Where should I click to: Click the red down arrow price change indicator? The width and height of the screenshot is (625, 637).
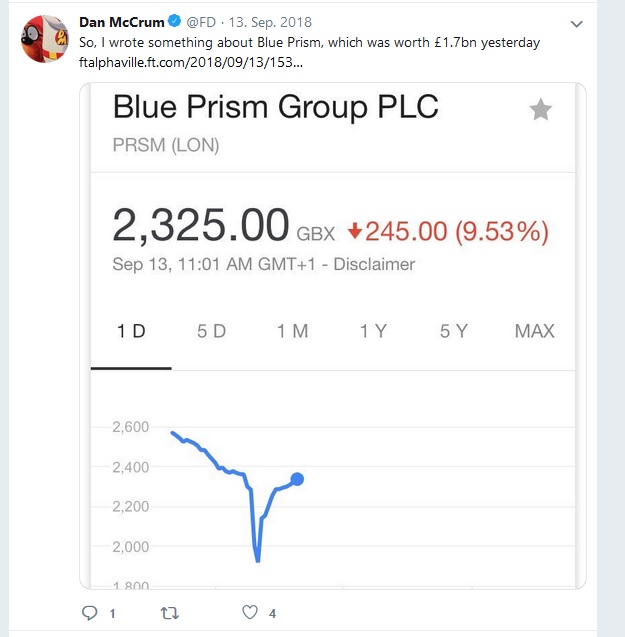[353, 232]
